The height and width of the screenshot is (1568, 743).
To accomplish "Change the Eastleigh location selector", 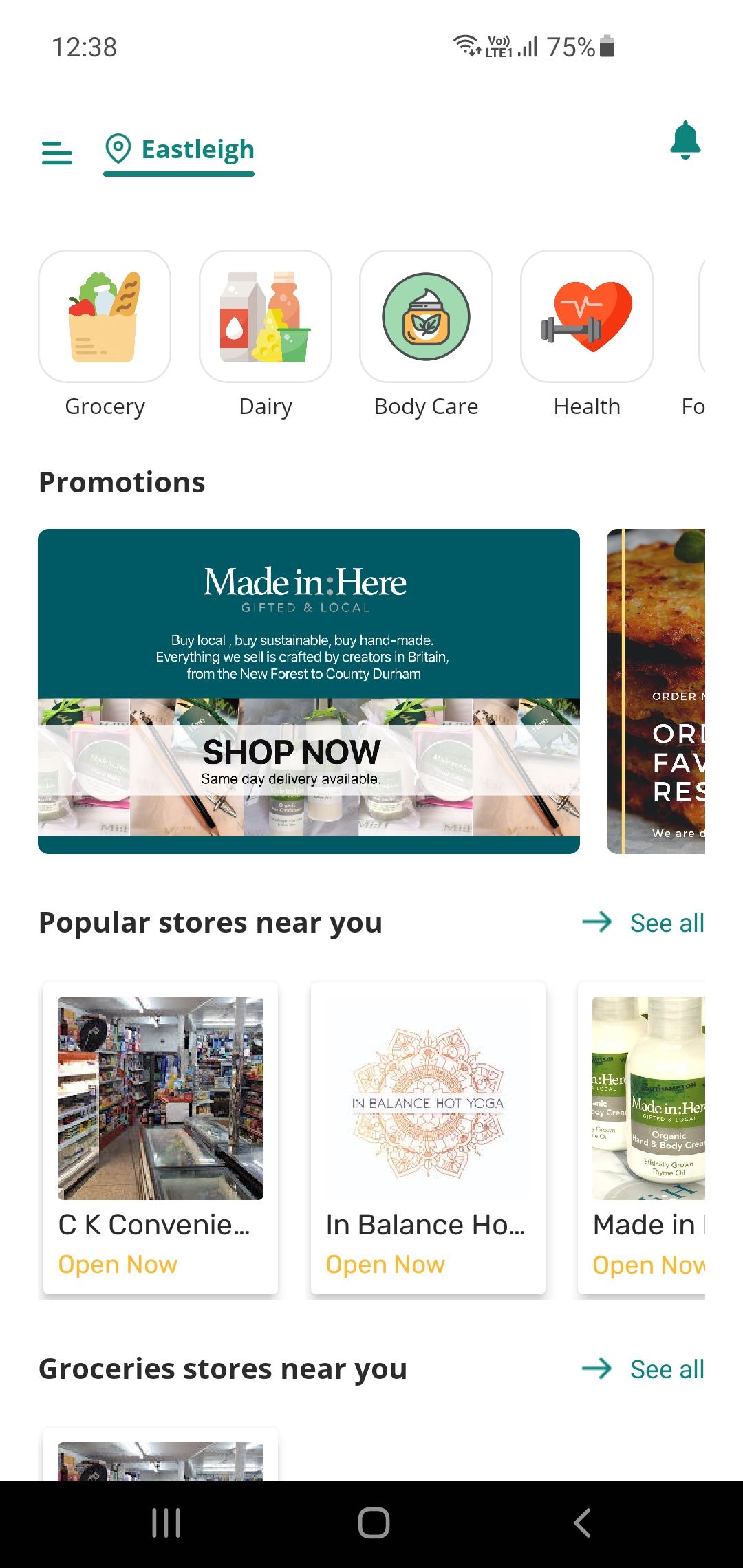I will 179,150.
